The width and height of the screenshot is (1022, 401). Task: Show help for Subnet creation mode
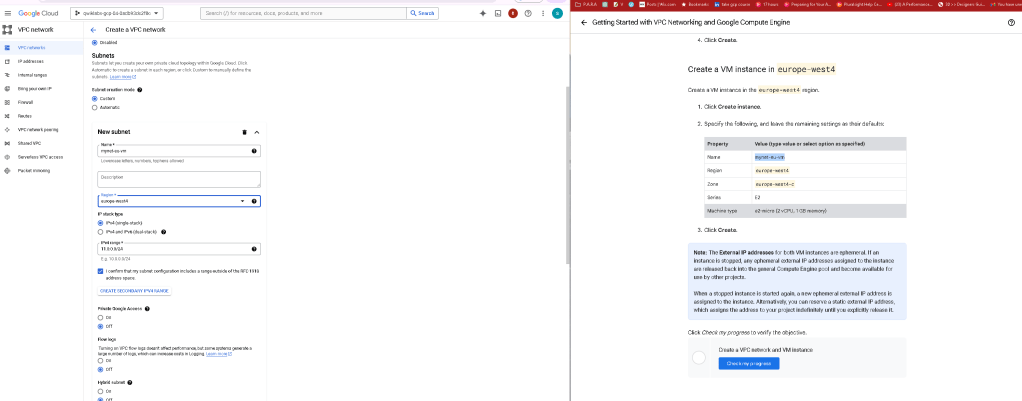[x=140, y=89]
